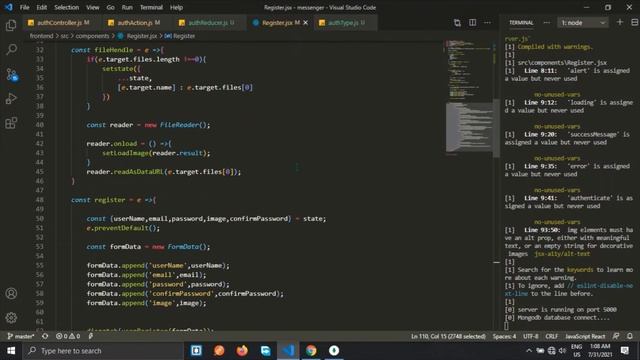Change indentation via 'Spaces: 4'
This screenshot has width=640, height=360.
coord(504,336)
